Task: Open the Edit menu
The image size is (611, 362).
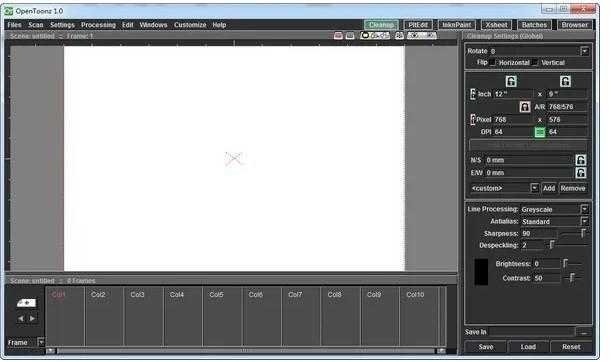Action: 127,25
